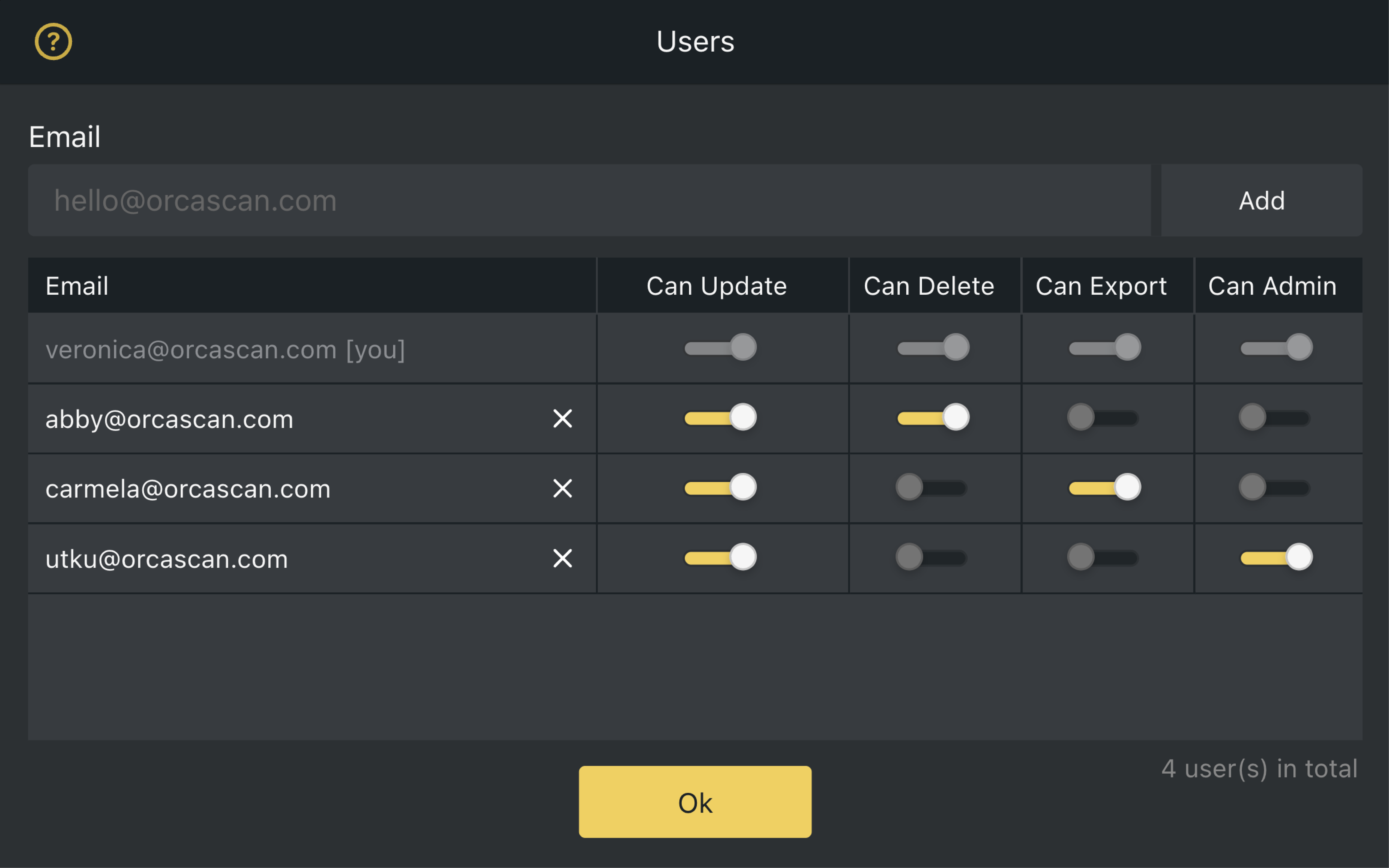The image size is (1389, 868).
Task: Enable Can Admin for abby@orcascan.com
Action: (x=1275, y=417)
